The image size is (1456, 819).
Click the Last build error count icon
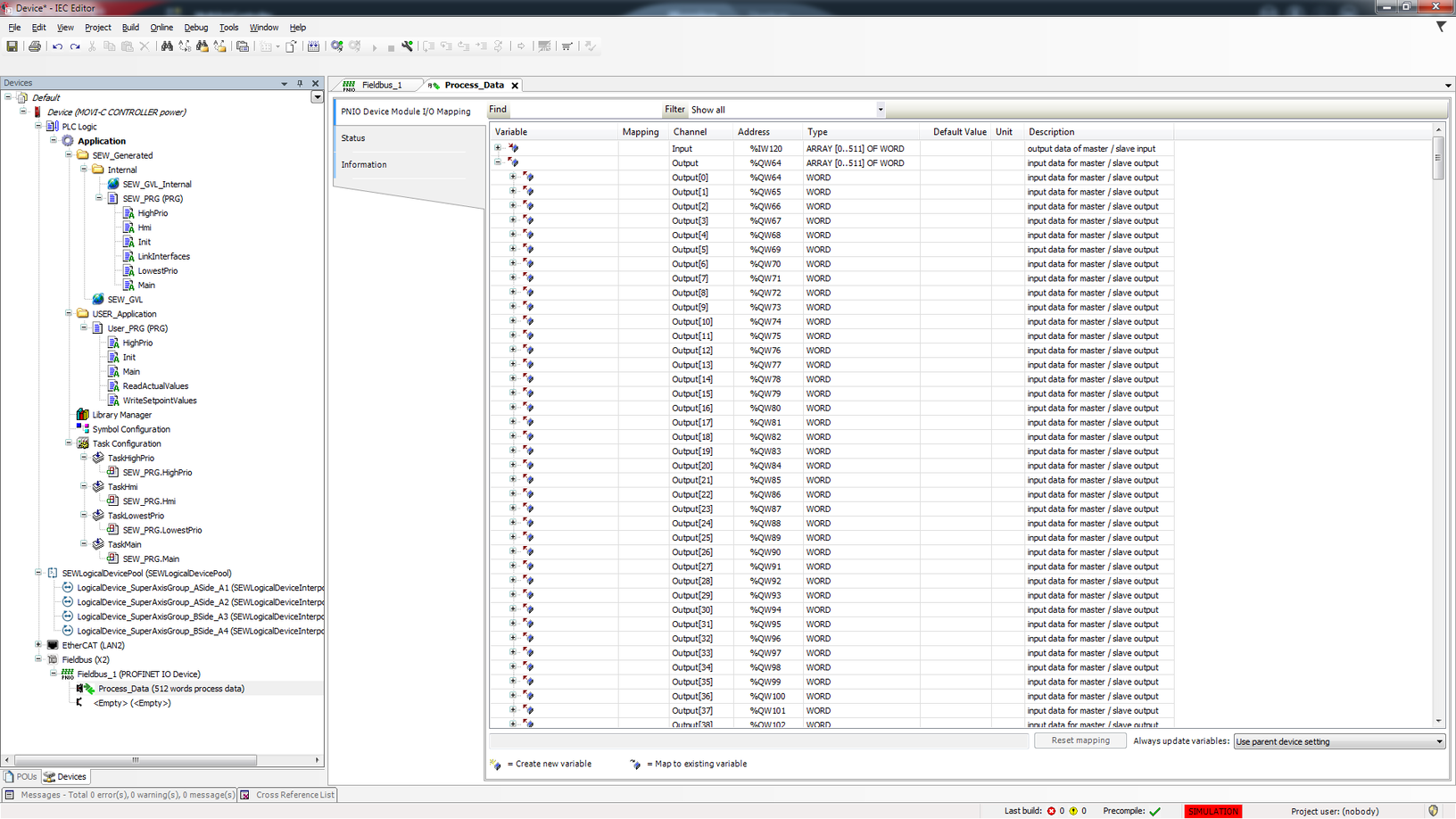pos(1052,811)
